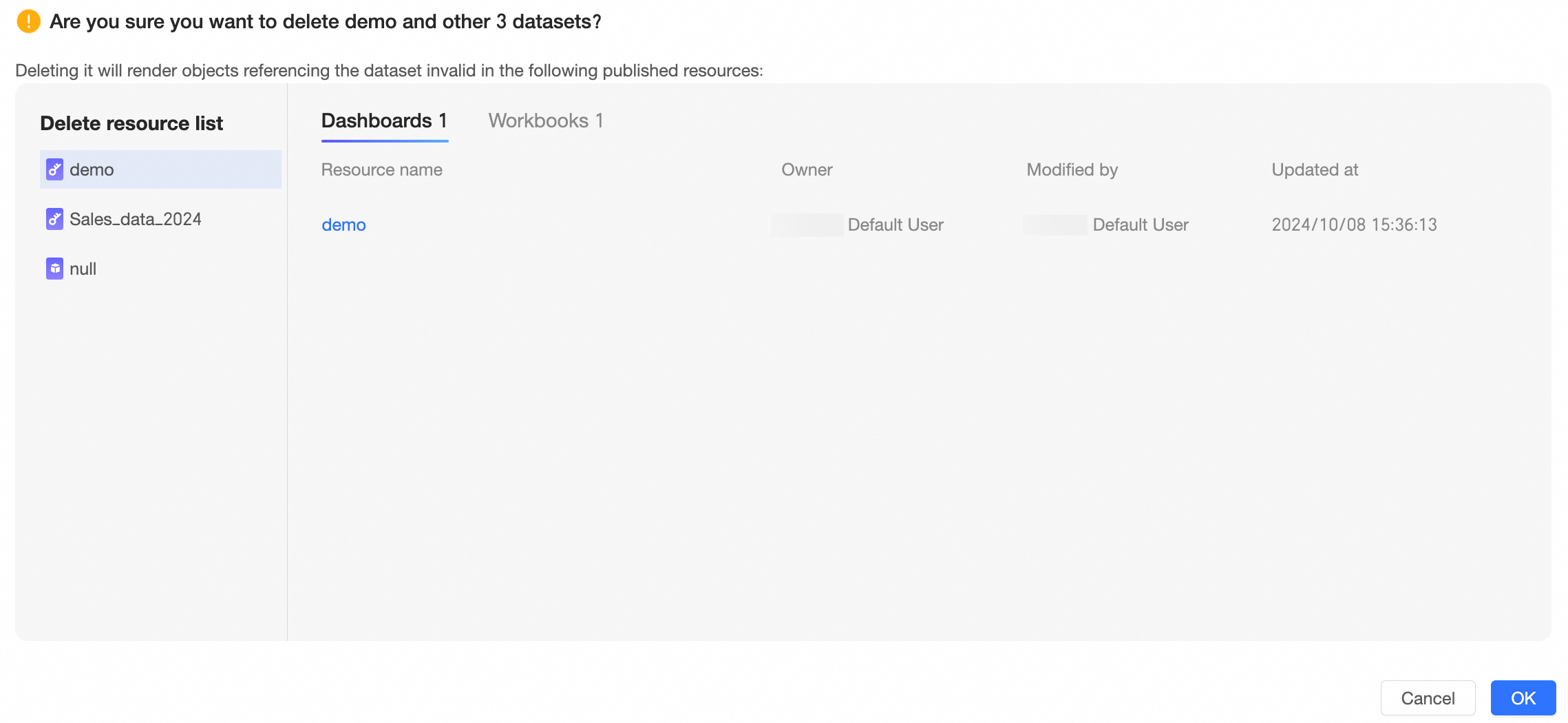
Task: Open the demo dashboard link
Action: (x=343, y=224)
